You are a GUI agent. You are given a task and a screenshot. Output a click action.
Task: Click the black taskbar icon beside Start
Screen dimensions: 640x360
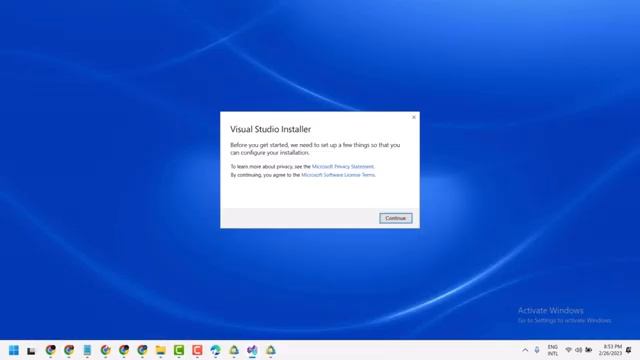[31, 351]
